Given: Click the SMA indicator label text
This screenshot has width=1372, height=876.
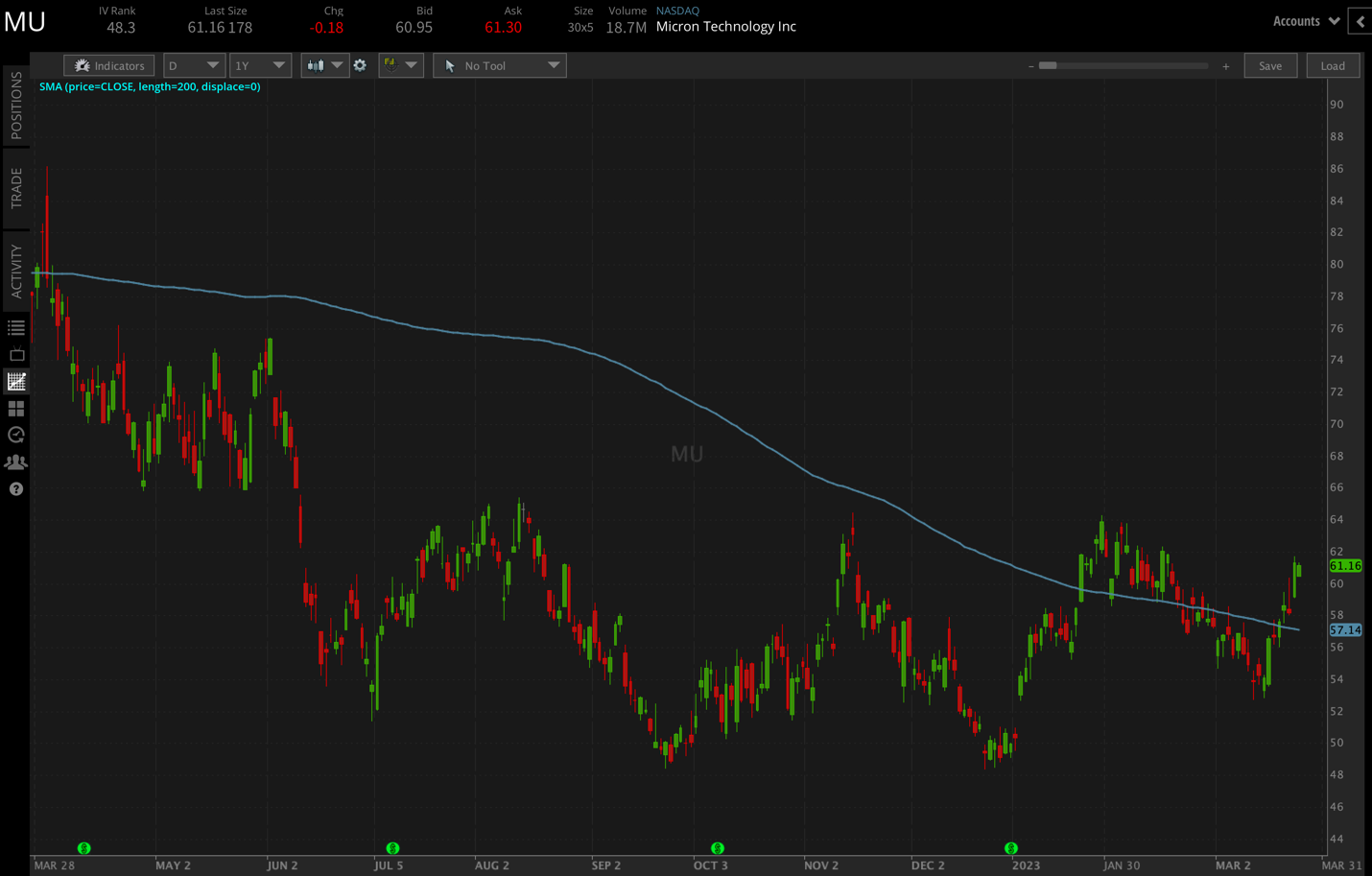Looking at the screenshot, I should (x=148, y=86).
